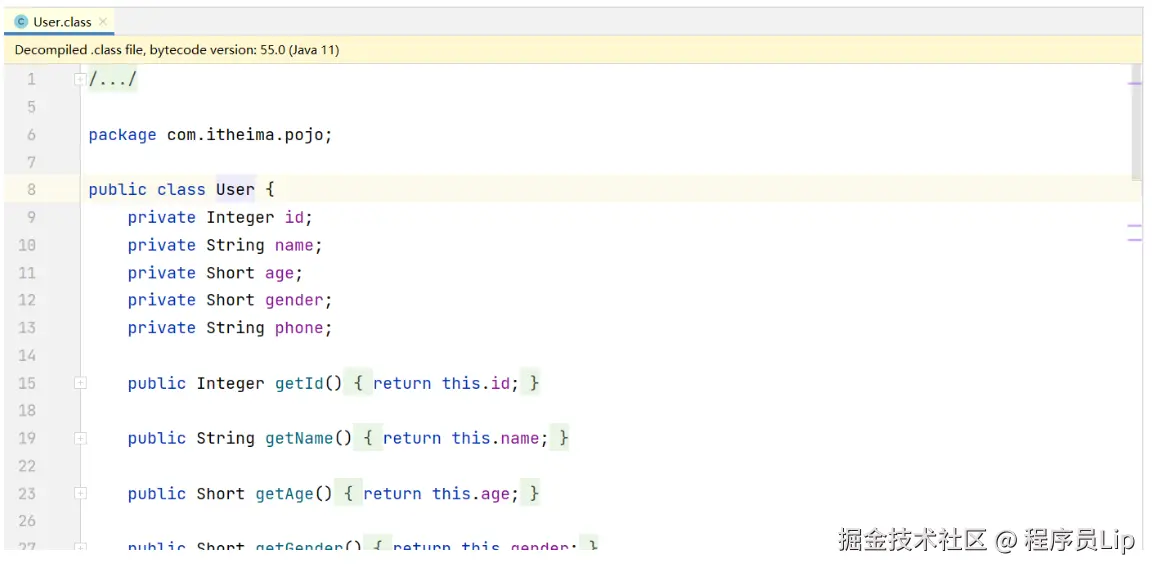Image resolution: width=1153 pixels, height=572 pixels.
Task: Expand the getId() method fold on line 15
Action: pos(80,383)
